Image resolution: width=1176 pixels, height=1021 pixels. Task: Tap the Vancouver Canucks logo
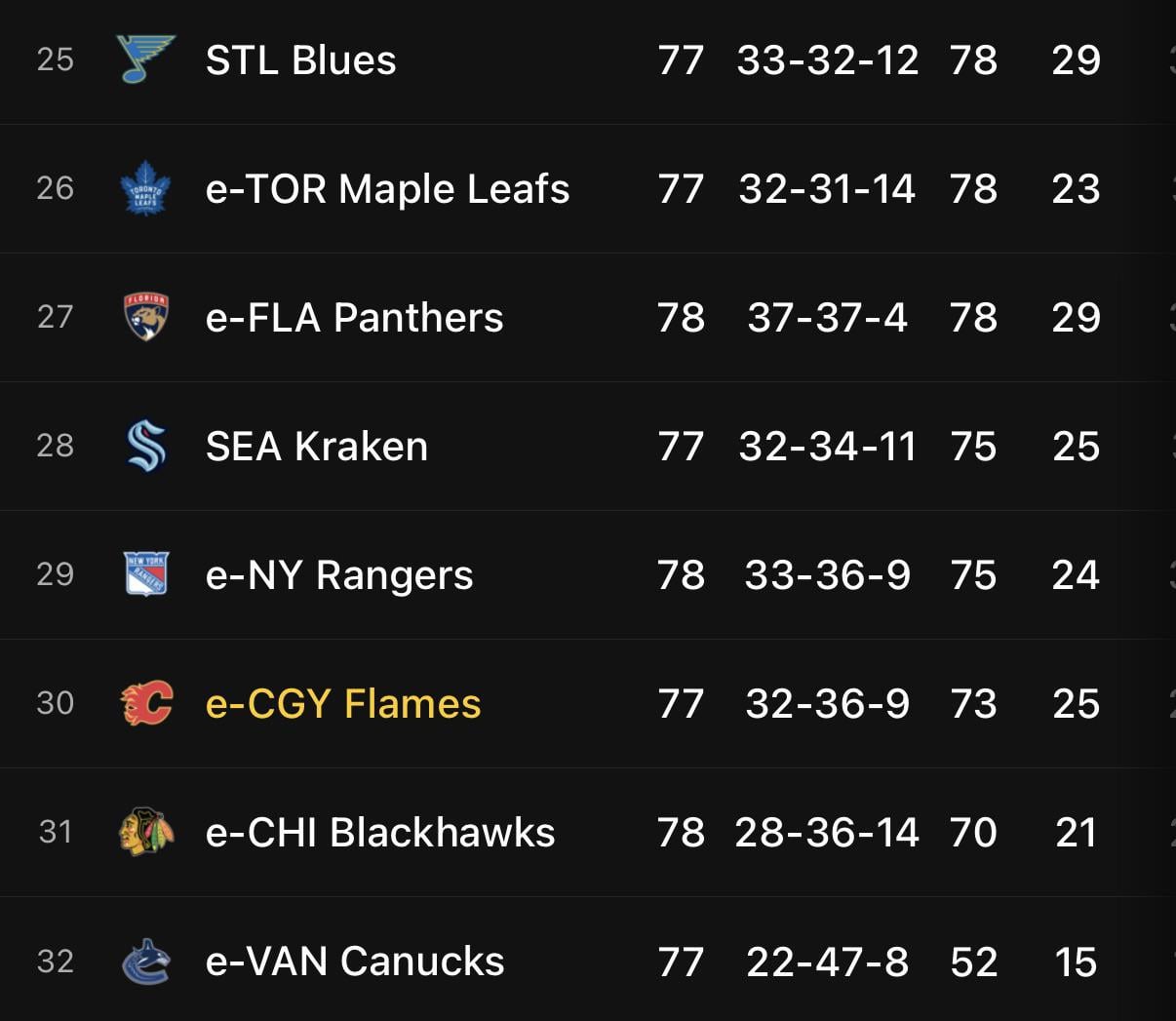click(x=146, y=961)
